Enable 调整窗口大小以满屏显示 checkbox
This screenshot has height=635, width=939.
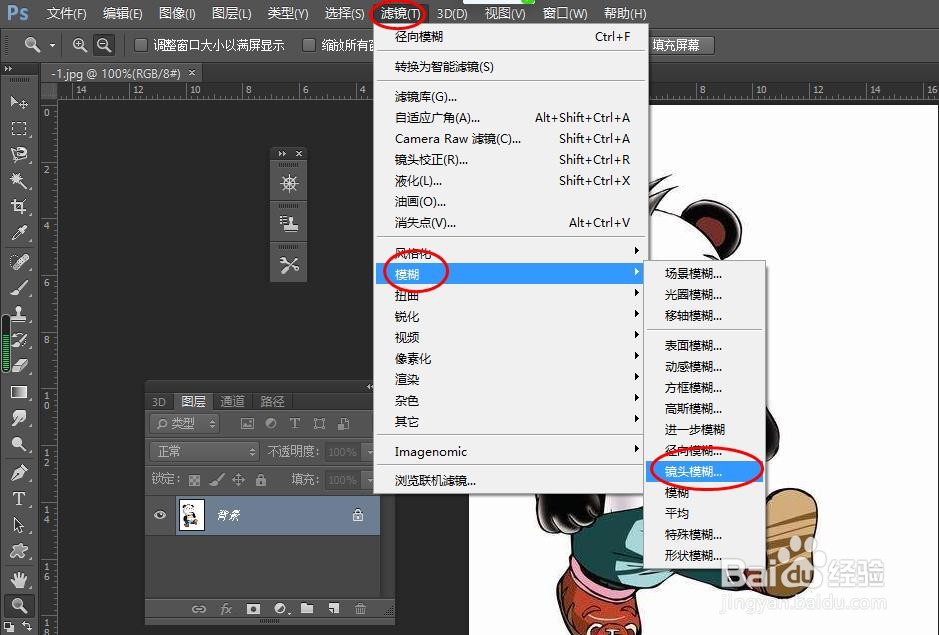[x=141, y=45]
